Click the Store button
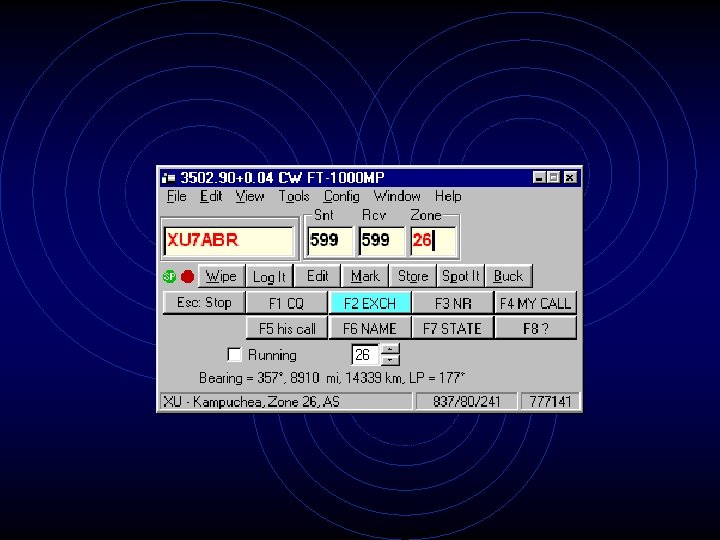Viewport: 720px width, 540px height. pos(413,276)
